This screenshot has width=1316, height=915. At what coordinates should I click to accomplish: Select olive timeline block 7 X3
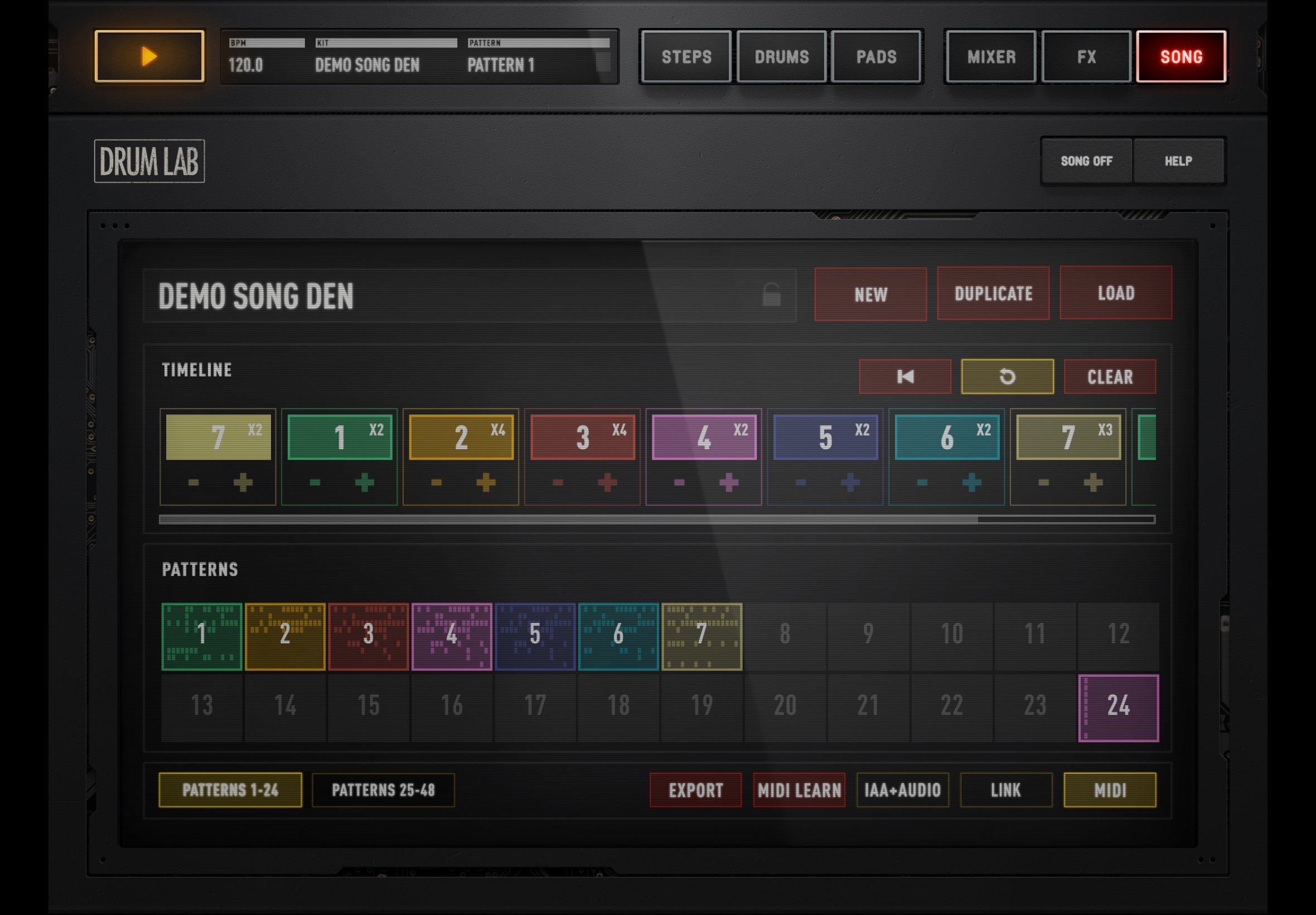[1068, 437]
